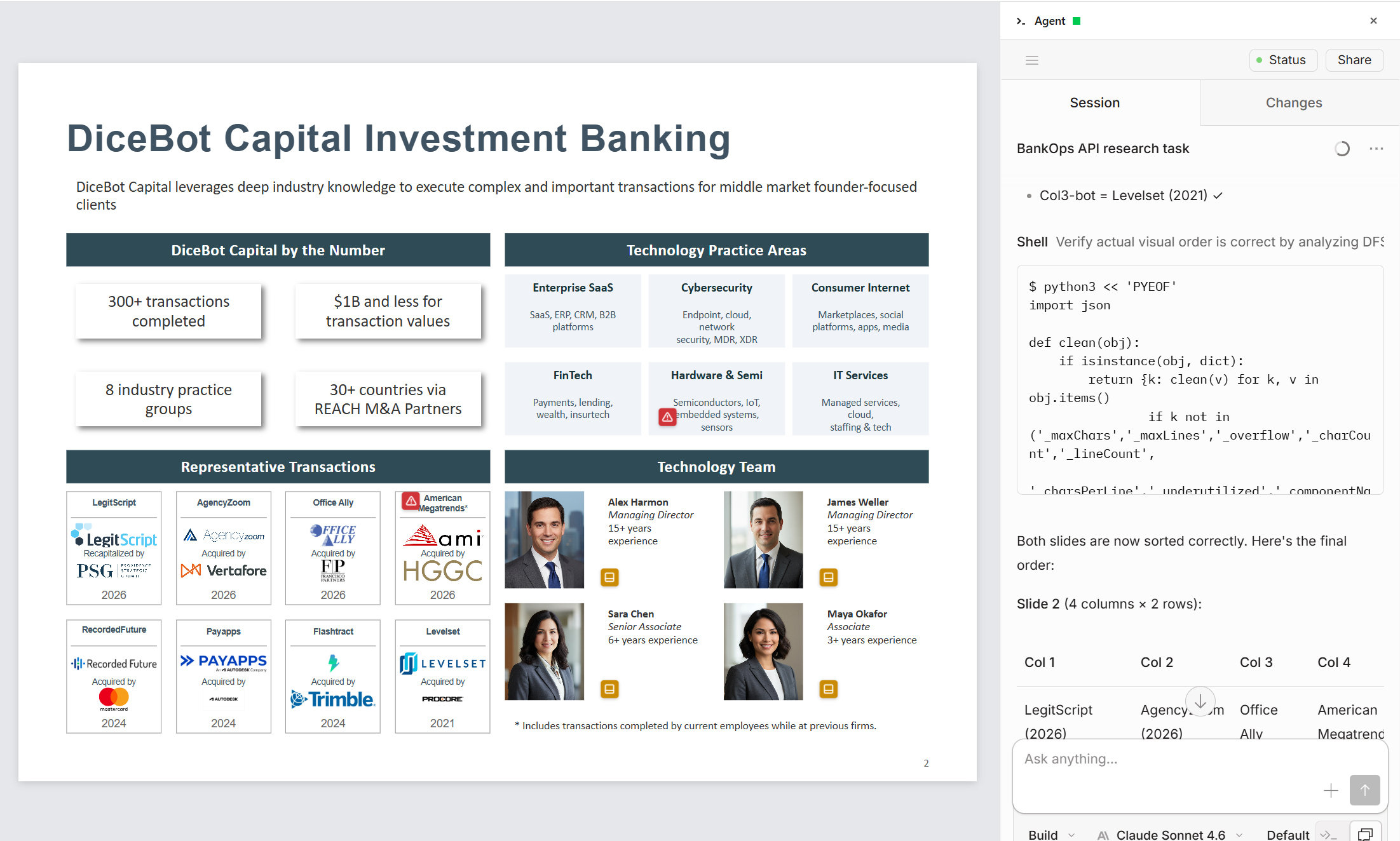The width and height of the screenshot is (1400, 841).
Task: Click the slide title DiceBot Capital Investment Banking
Action: pos(399,138)
